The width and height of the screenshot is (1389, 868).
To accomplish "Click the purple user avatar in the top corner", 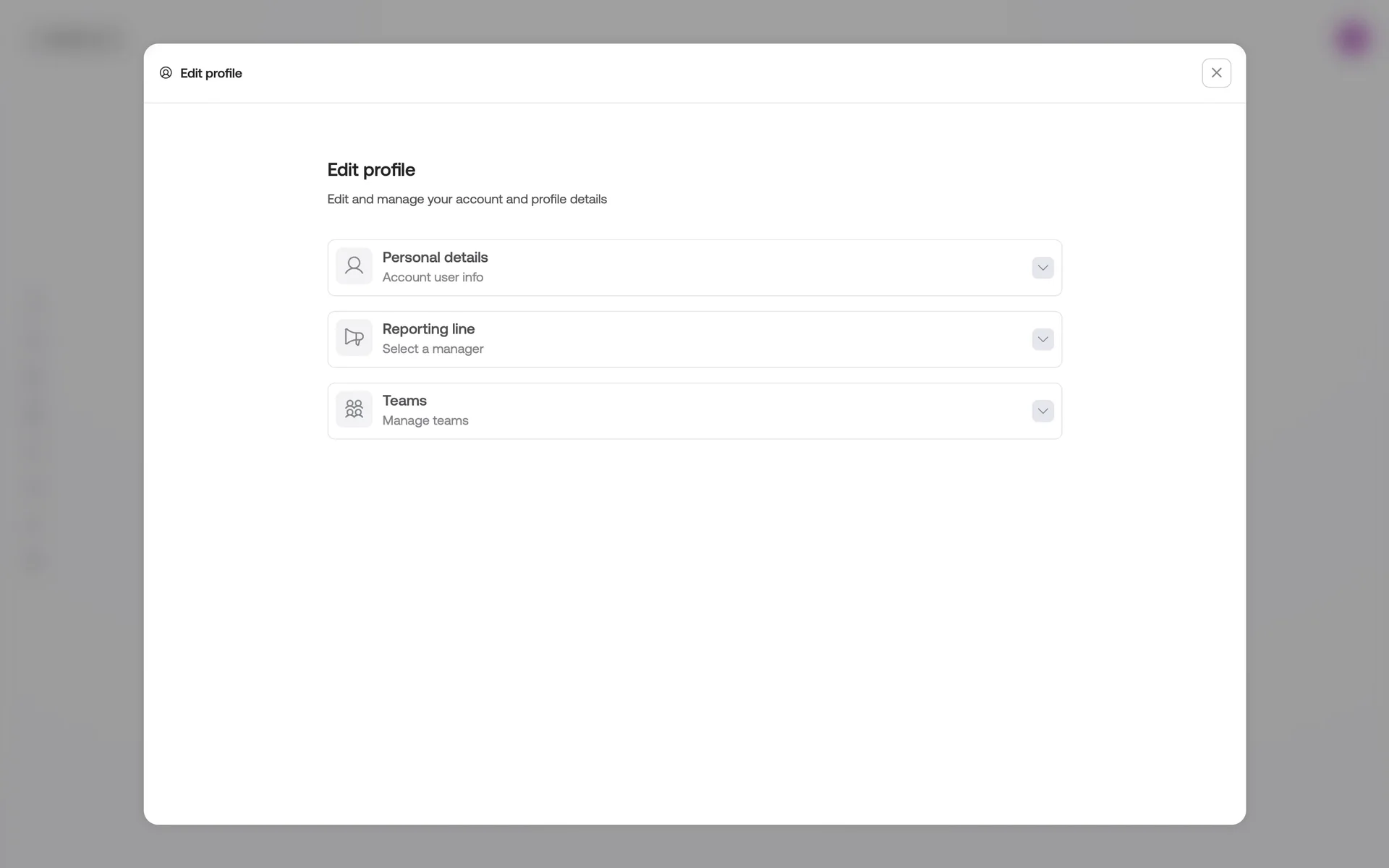I will 1352,38.
